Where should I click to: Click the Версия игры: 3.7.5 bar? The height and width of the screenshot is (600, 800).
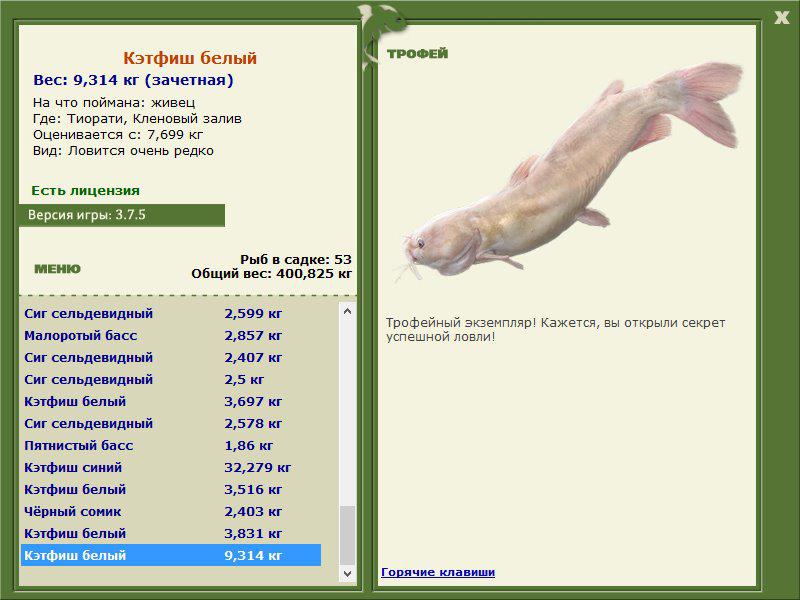pyautogui.click(x=122, y=215)
